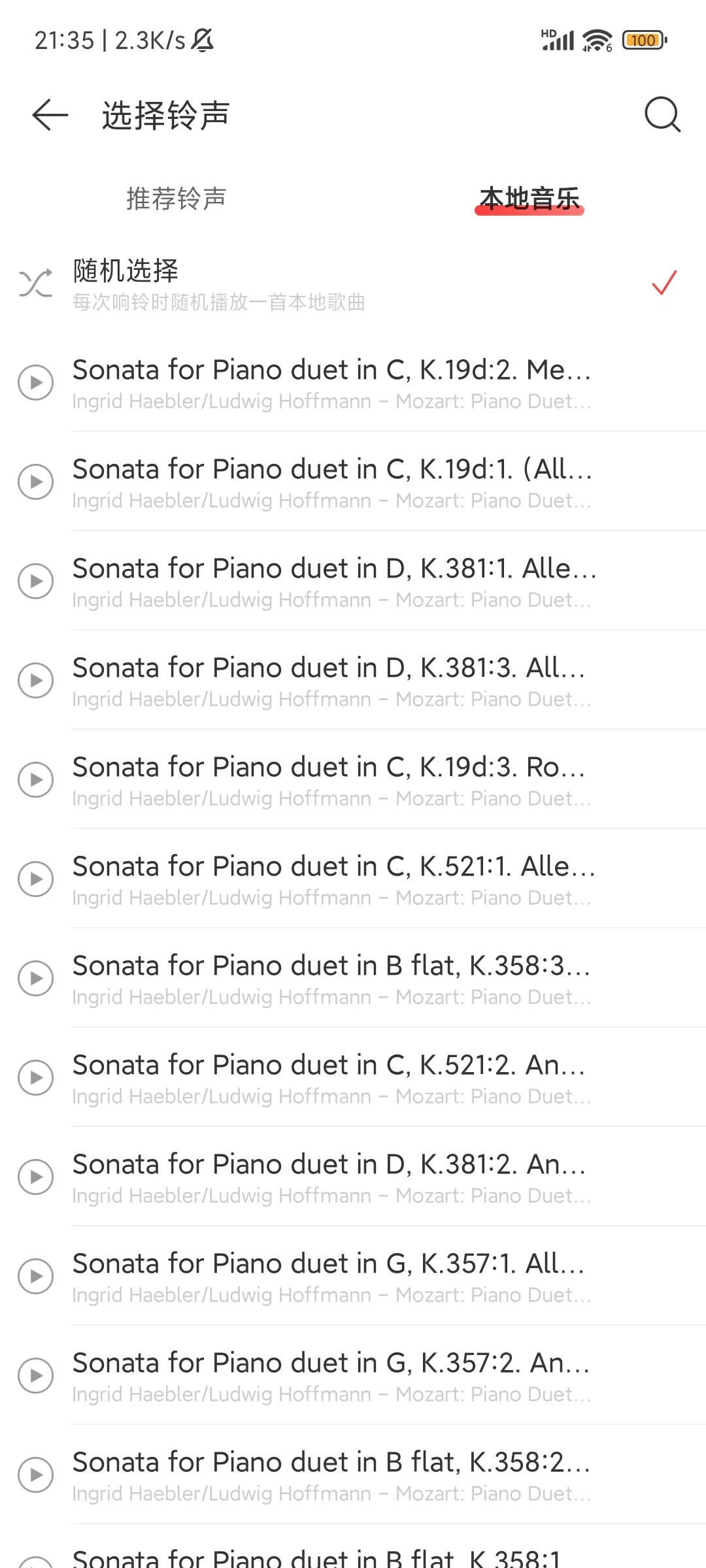Toggle the red checkmark for random selection

[x=664, y=283]
